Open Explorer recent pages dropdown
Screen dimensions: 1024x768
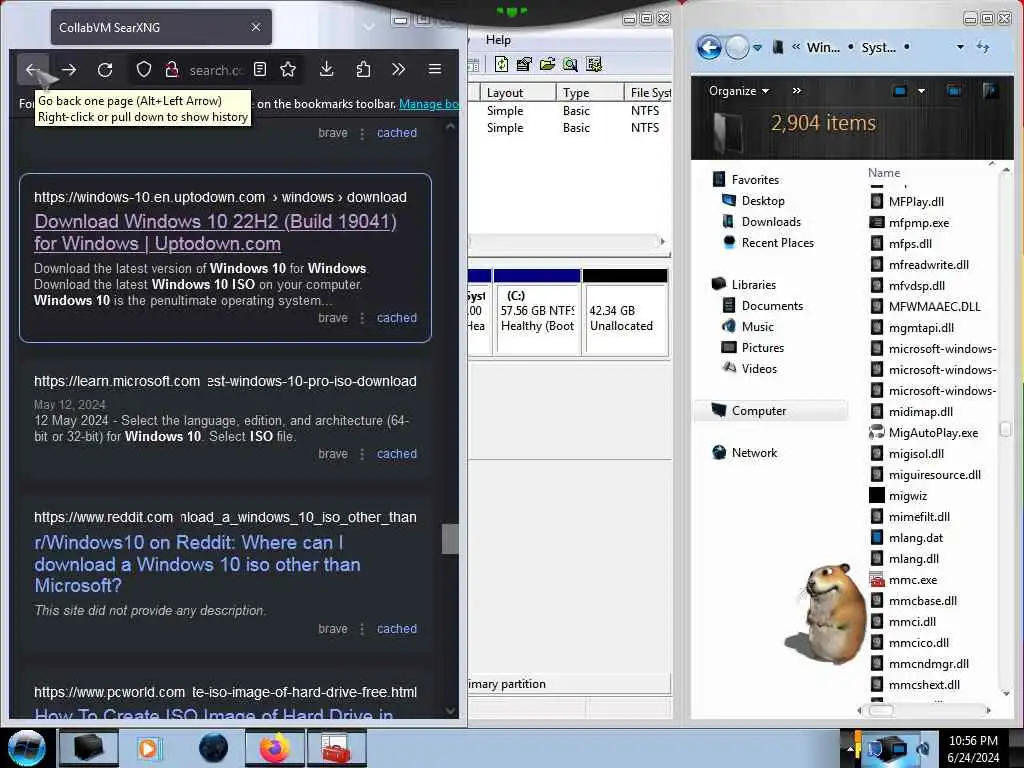point(758,47)
